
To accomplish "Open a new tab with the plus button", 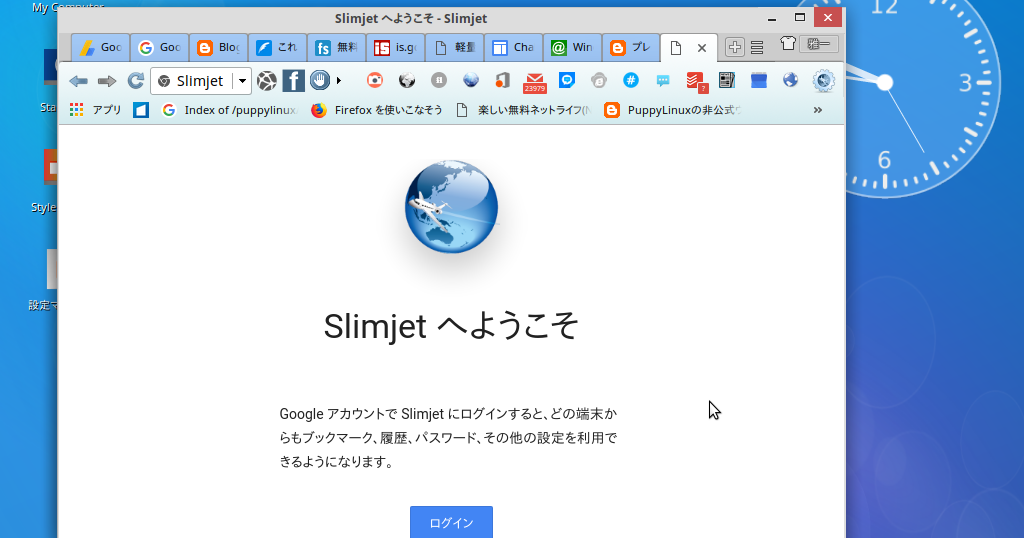I will tap(735, 47).
